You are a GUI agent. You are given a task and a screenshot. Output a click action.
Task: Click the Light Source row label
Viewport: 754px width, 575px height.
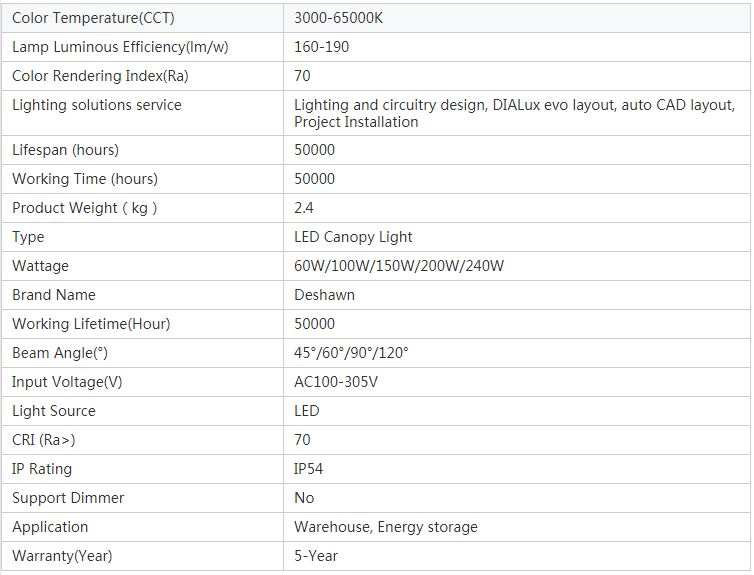tap(54, 411)
